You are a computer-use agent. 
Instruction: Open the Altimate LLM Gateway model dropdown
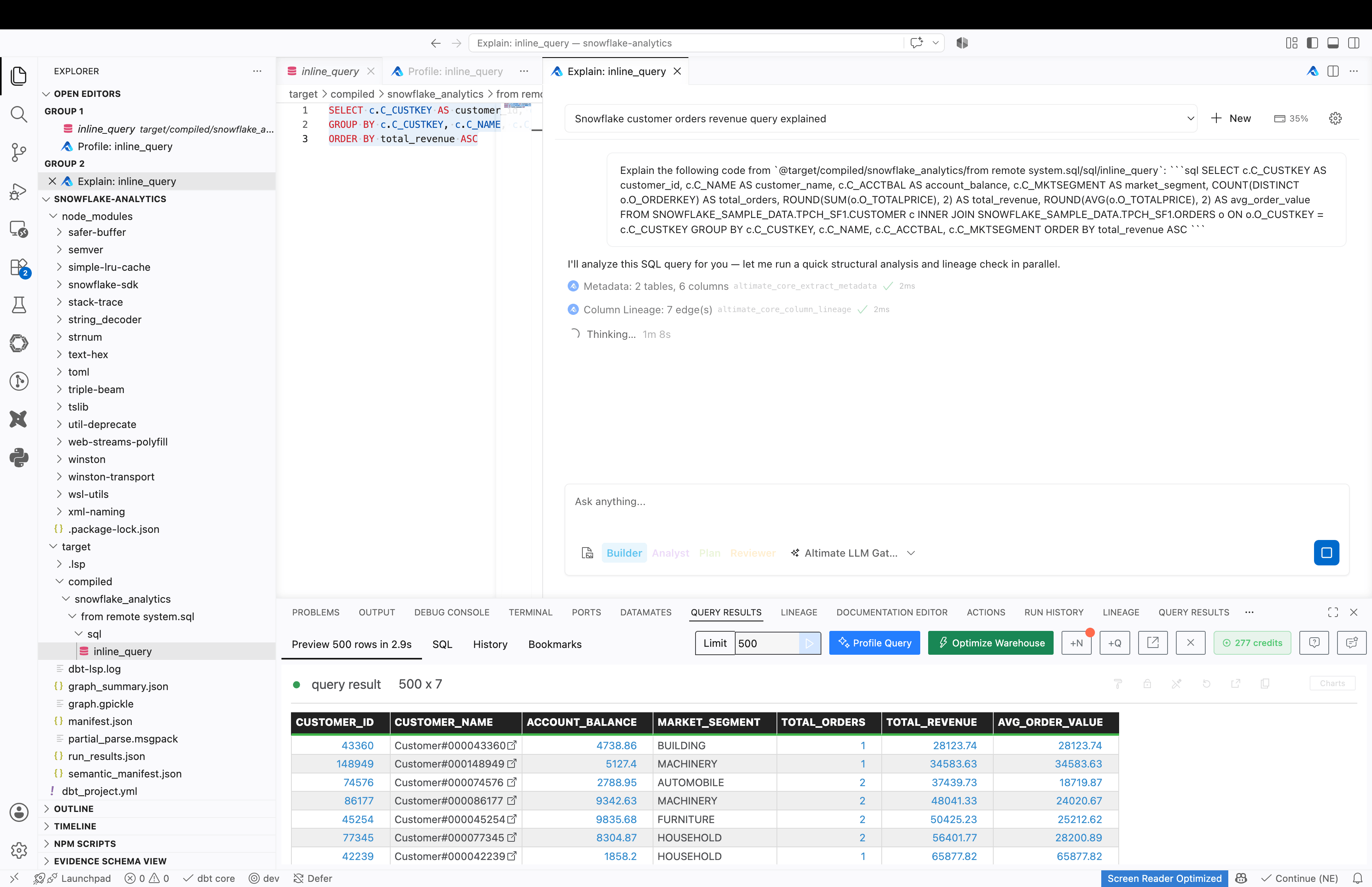pyautogui.click(x=852, y=553)
